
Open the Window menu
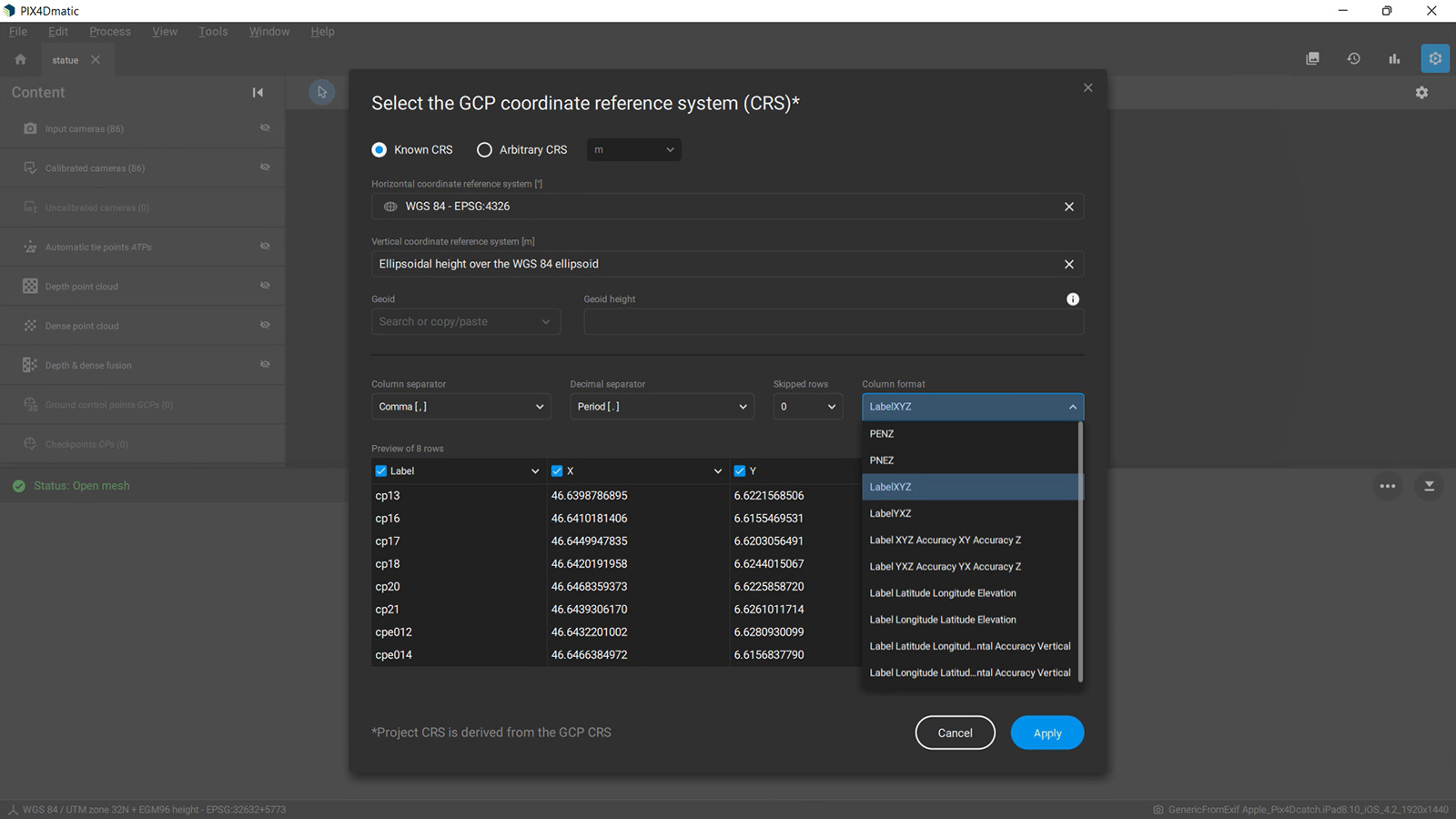pos(269,31)
